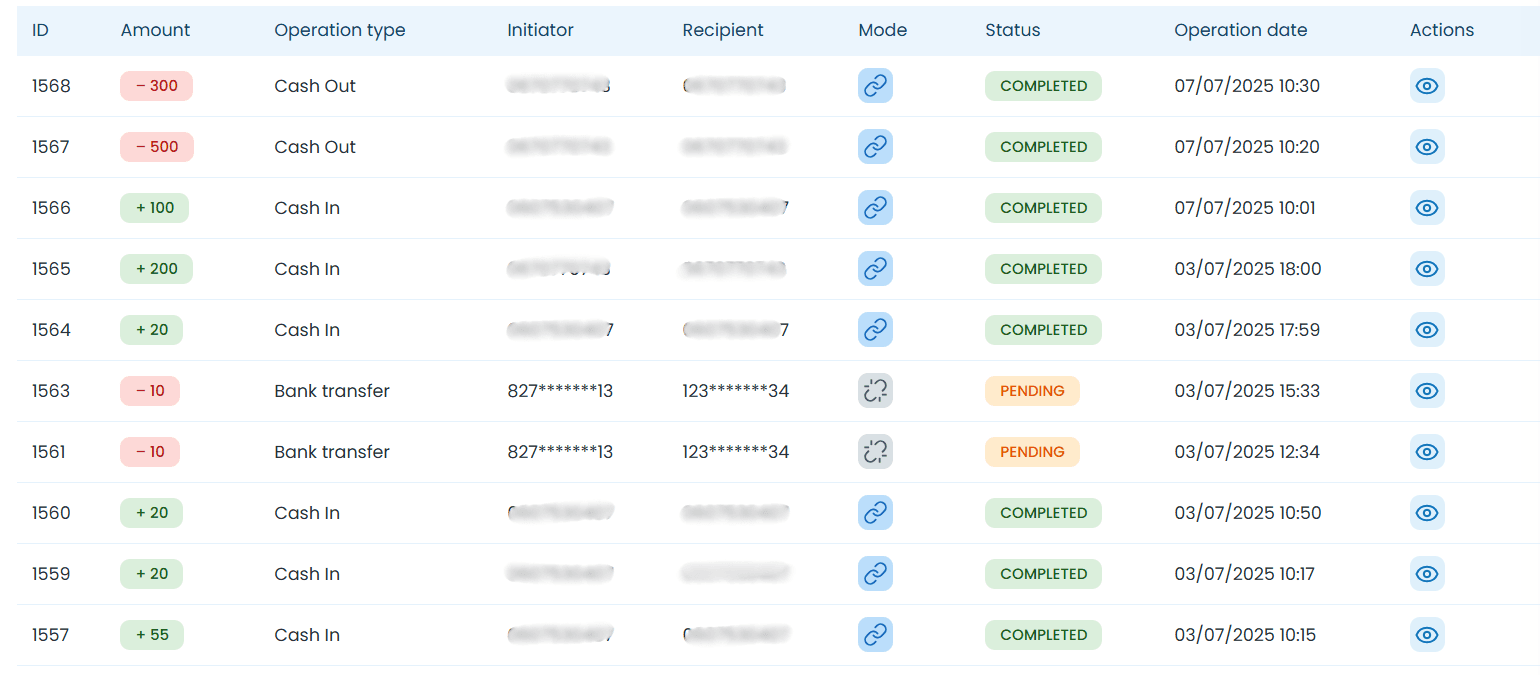
Task: Open eye icon for transaction 1567
Action: (x=1427, y=147)
